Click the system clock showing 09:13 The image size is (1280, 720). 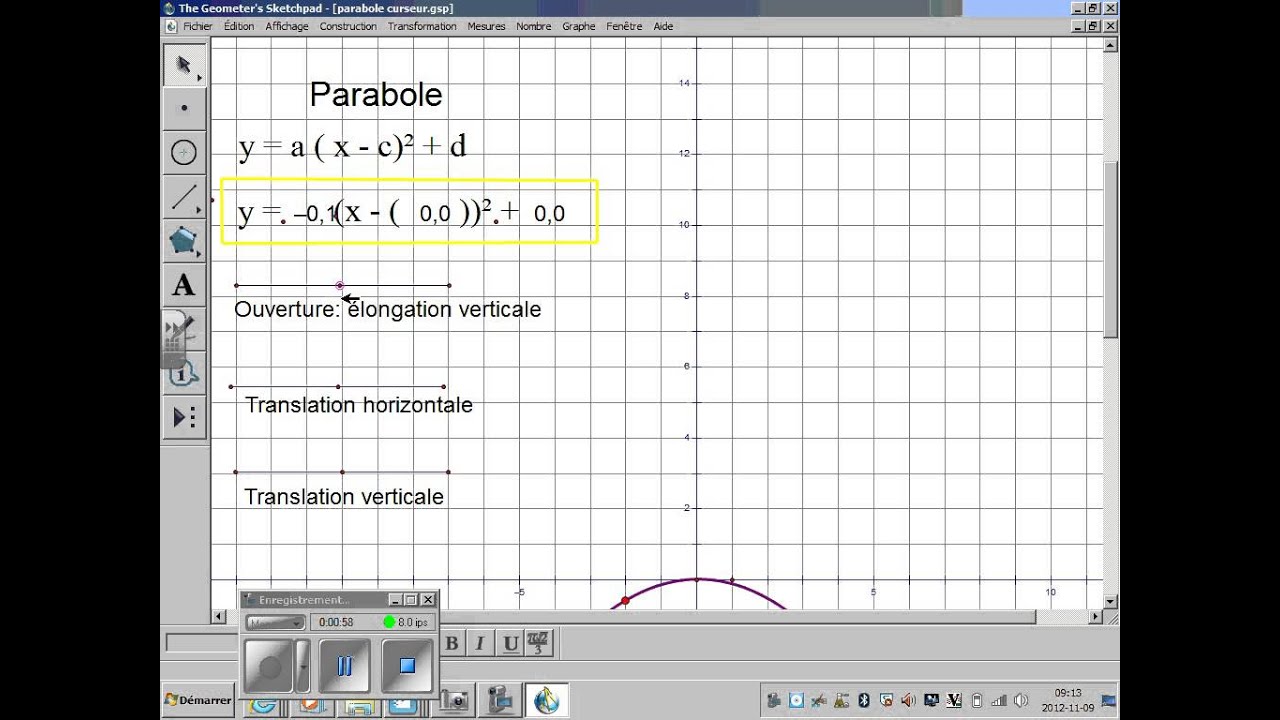tap(1068, 693)
